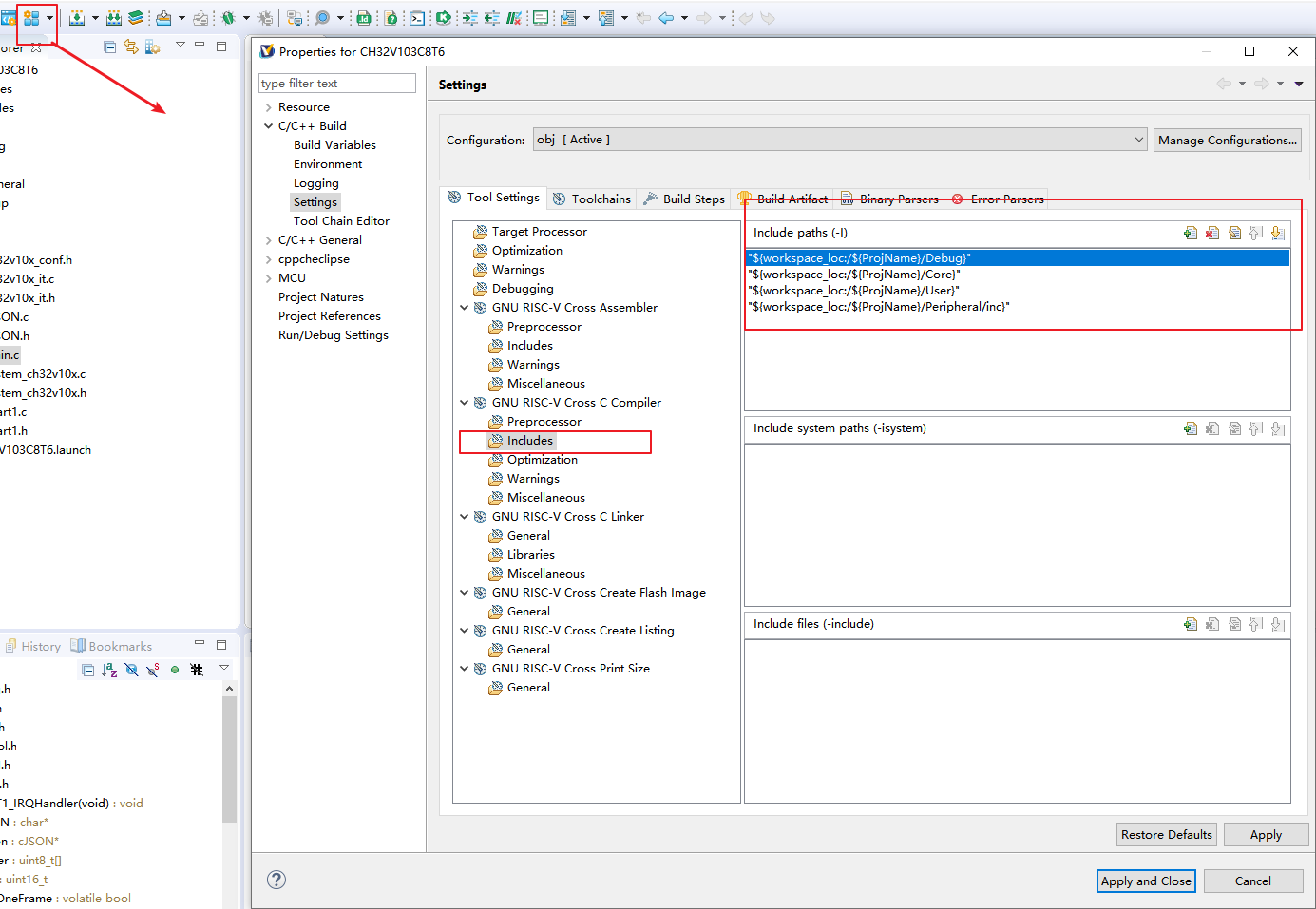Open the outline panel view menu triangle
Screen dimensions: 1316x909
(x=224, y=669)
